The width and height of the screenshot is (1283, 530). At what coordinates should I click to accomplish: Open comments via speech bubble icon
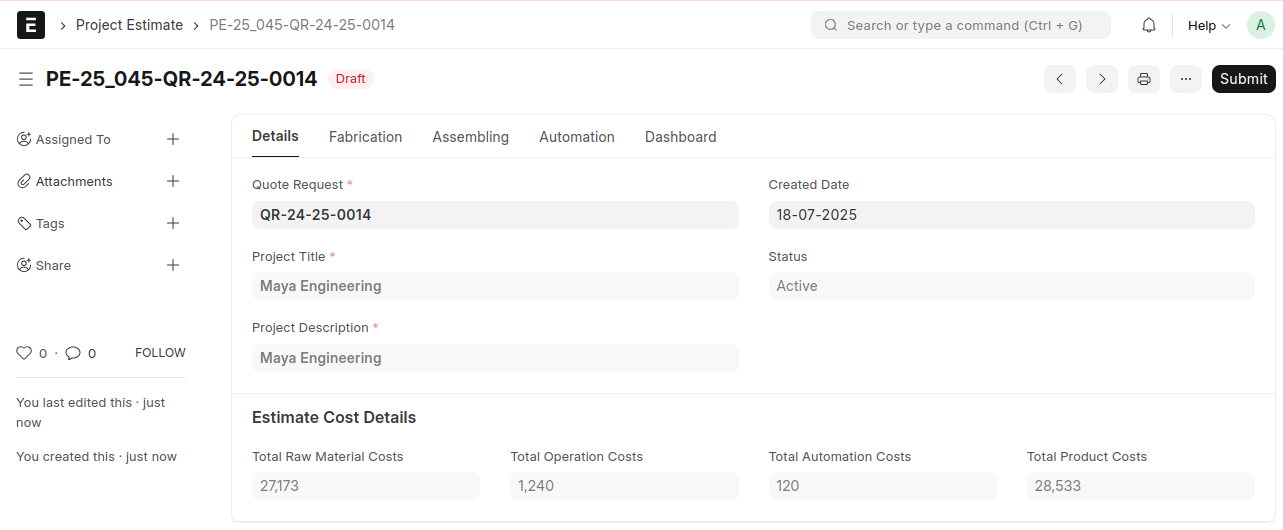[73, 353]
